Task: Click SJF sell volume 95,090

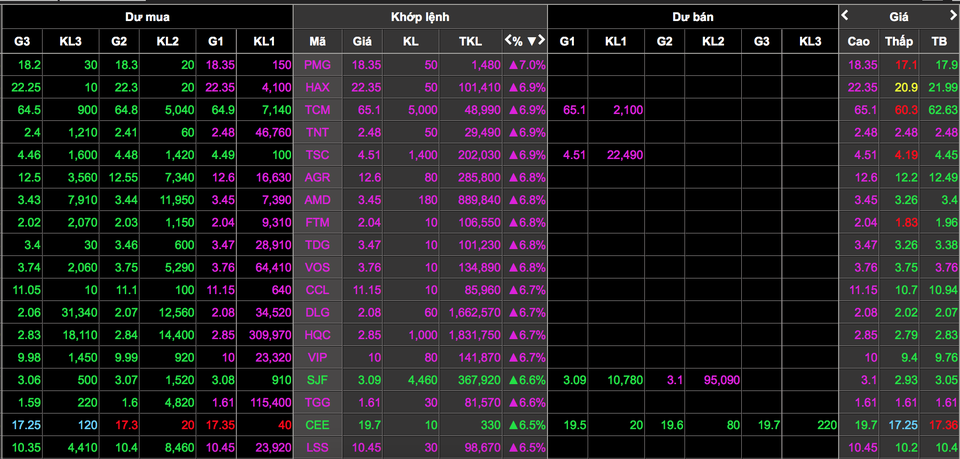Action: (x=721, y=380)
